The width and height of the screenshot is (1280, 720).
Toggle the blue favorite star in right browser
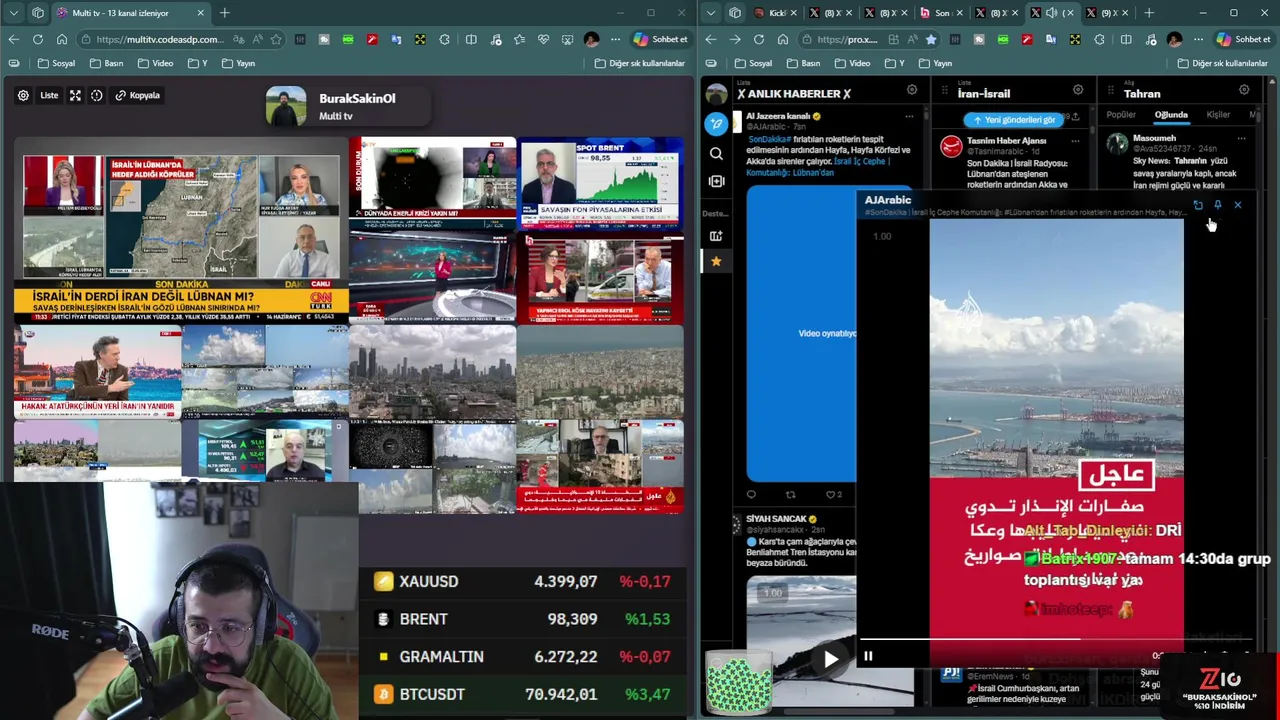pos(931,39)
